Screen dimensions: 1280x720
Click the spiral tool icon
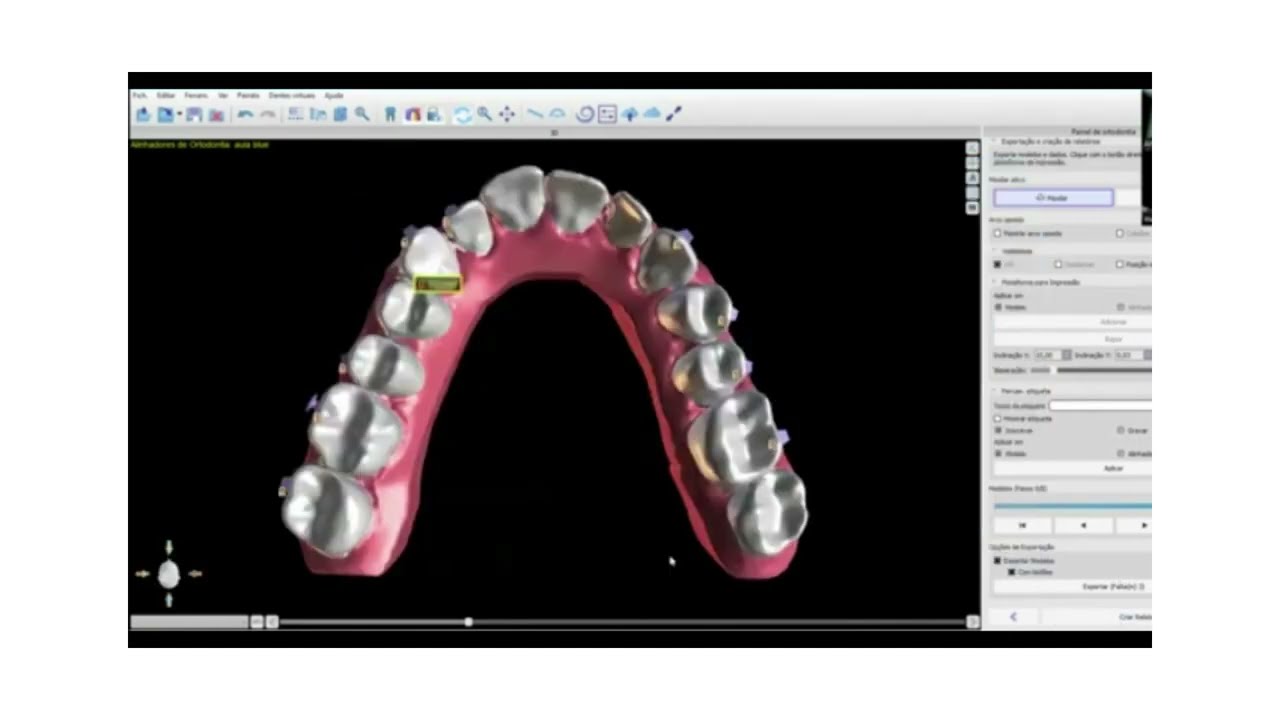[586, 115]
